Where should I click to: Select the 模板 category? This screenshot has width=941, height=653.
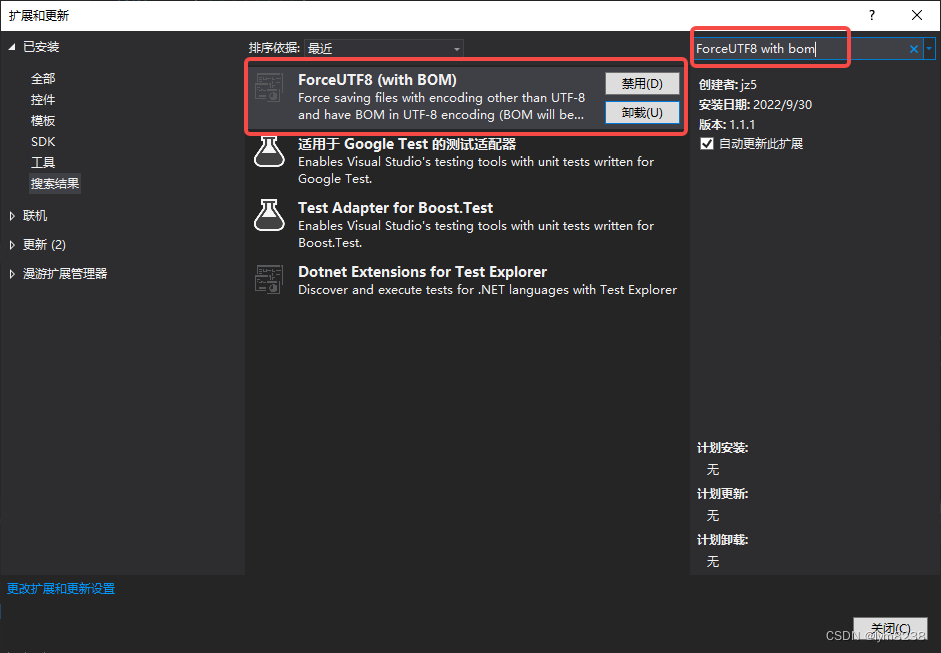(43, 121)
